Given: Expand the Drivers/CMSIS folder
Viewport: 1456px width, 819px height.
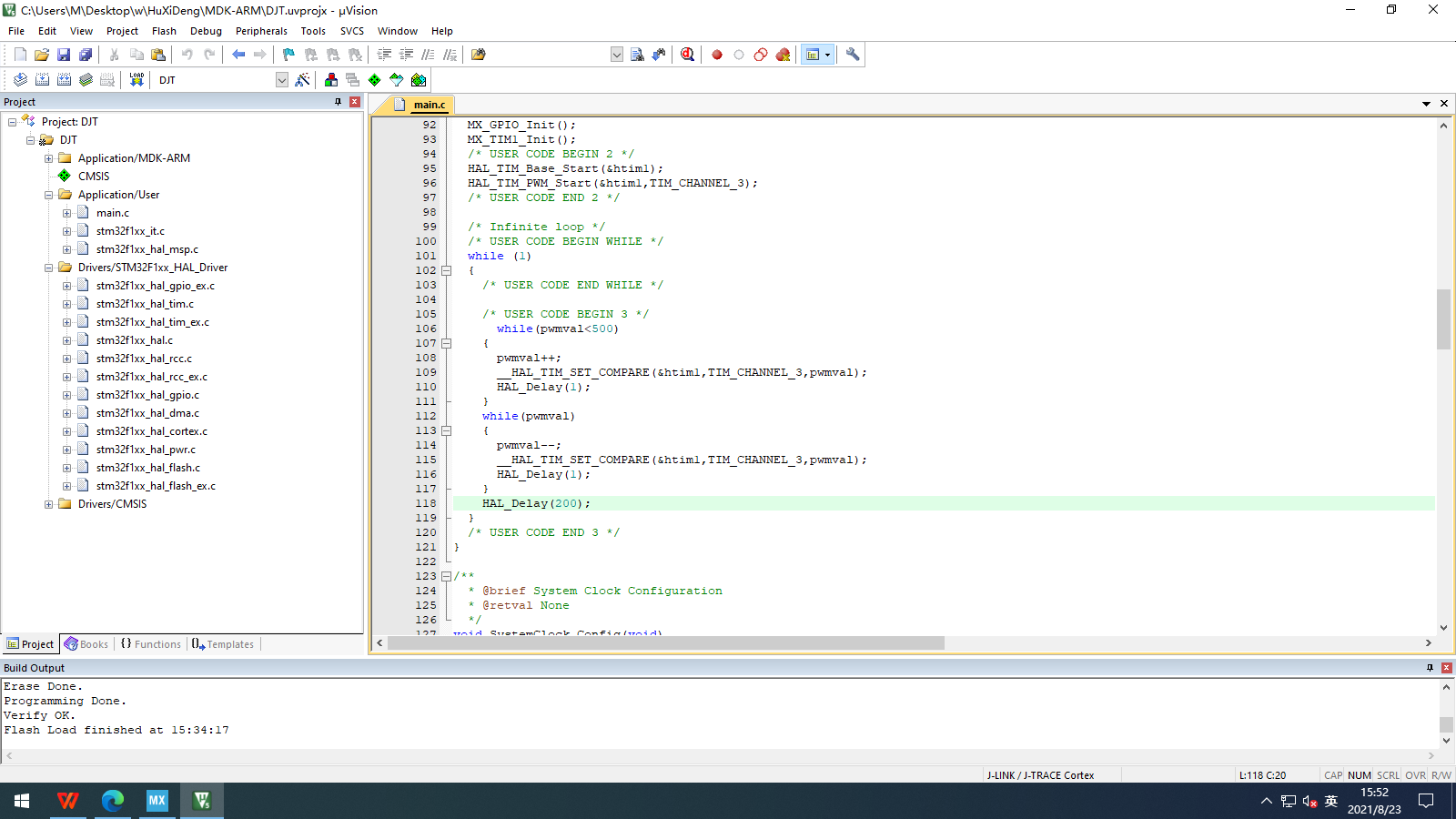Looking at the screenshot, I should 48,504.
